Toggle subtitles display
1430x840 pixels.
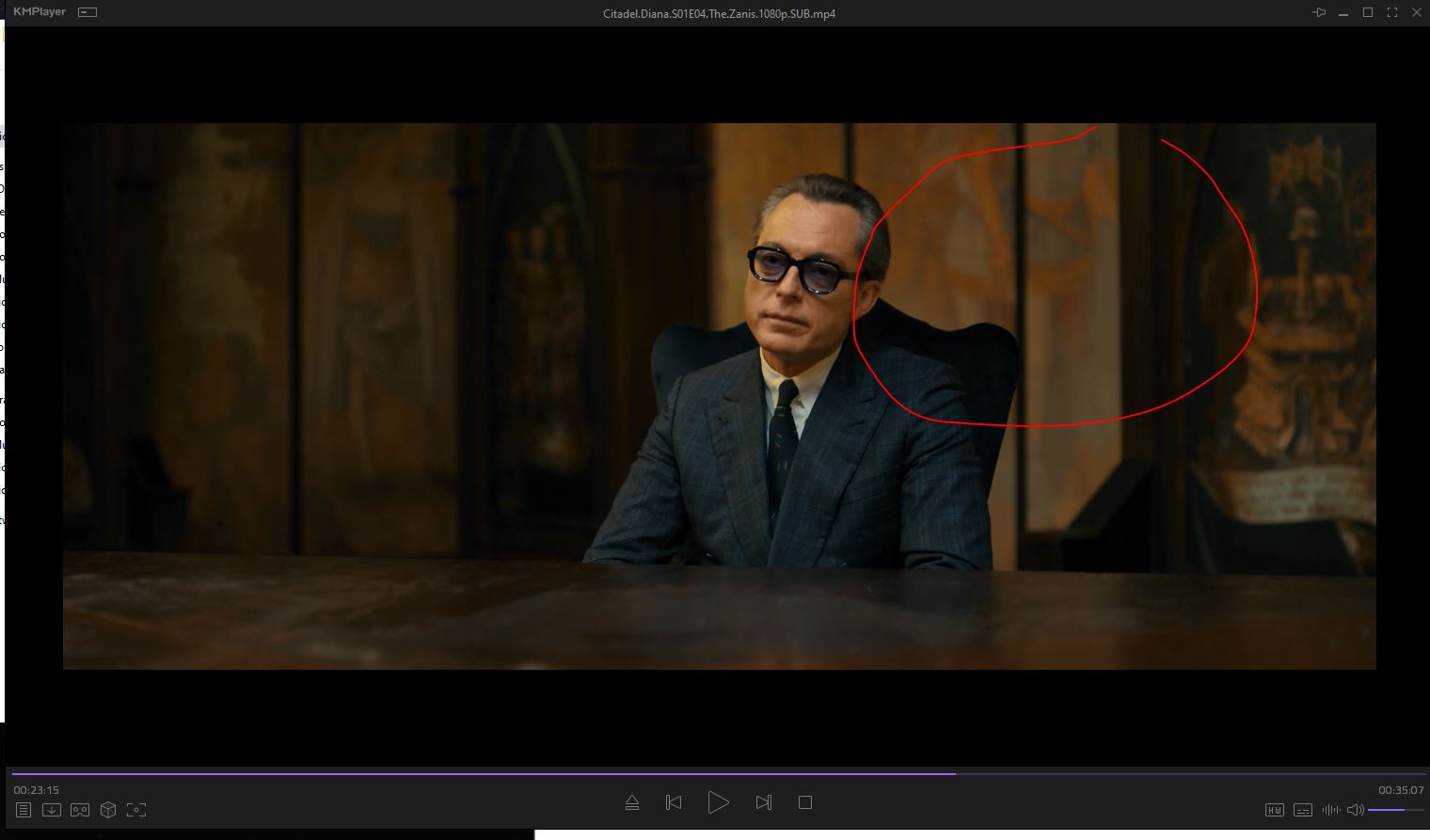1303,810
